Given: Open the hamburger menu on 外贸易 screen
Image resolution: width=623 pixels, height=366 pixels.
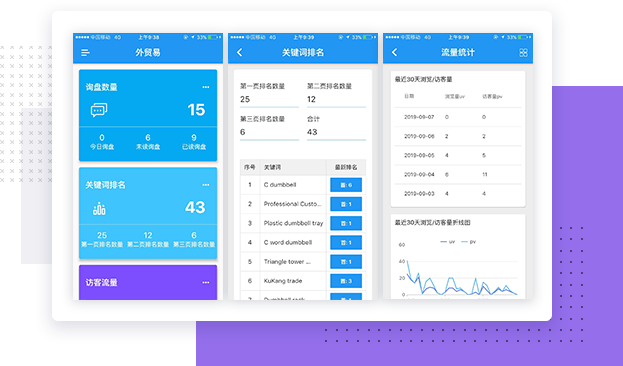Looking at the screenshot, I should pos(85,52).
